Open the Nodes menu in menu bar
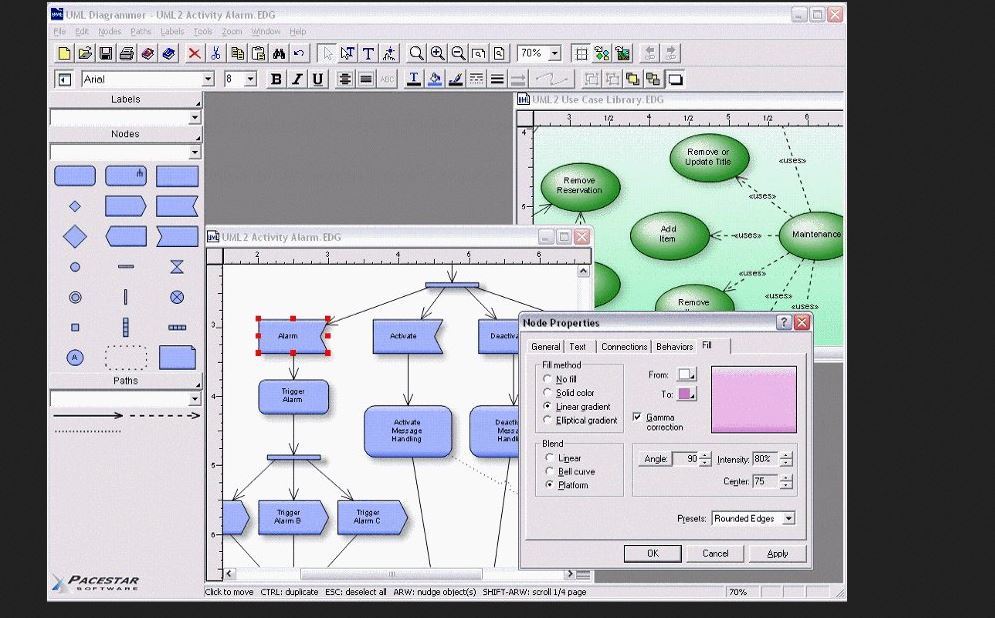 click(109, 31)
